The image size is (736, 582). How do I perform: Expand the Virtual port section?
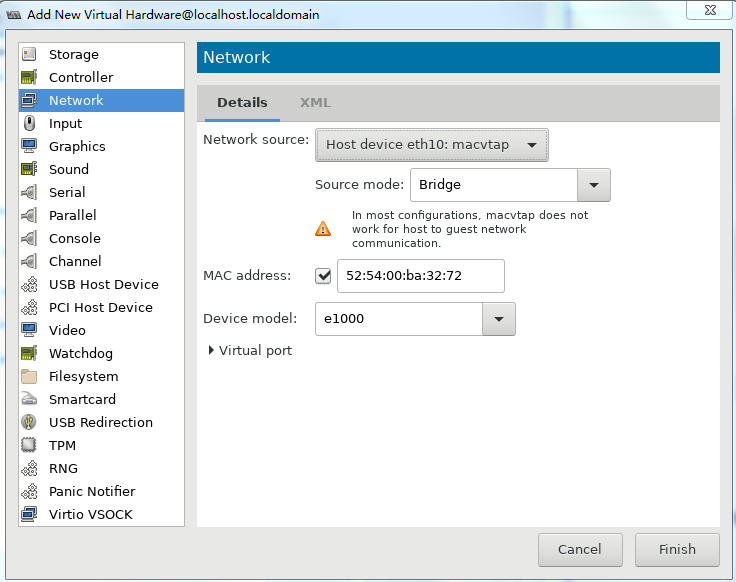coord(250,350)
